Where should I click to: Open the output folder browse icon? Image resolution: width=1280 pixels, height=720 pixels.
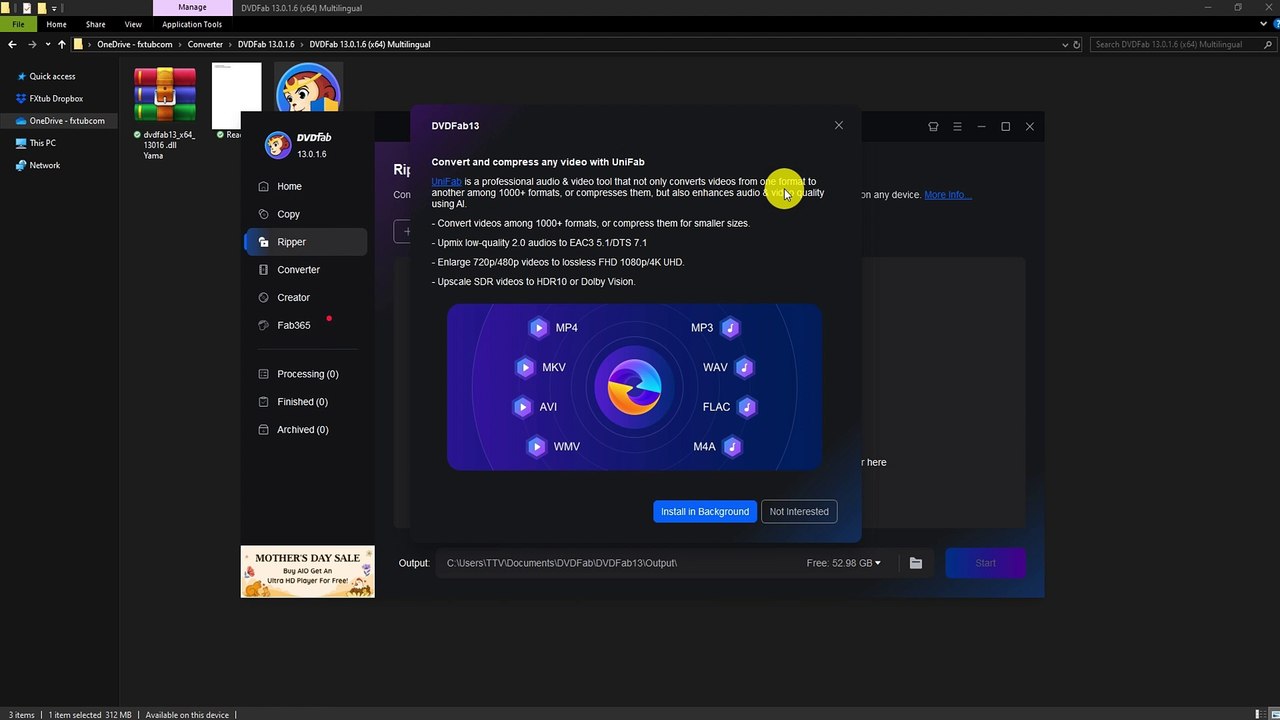pyautogui.click(x=915, y=563)
